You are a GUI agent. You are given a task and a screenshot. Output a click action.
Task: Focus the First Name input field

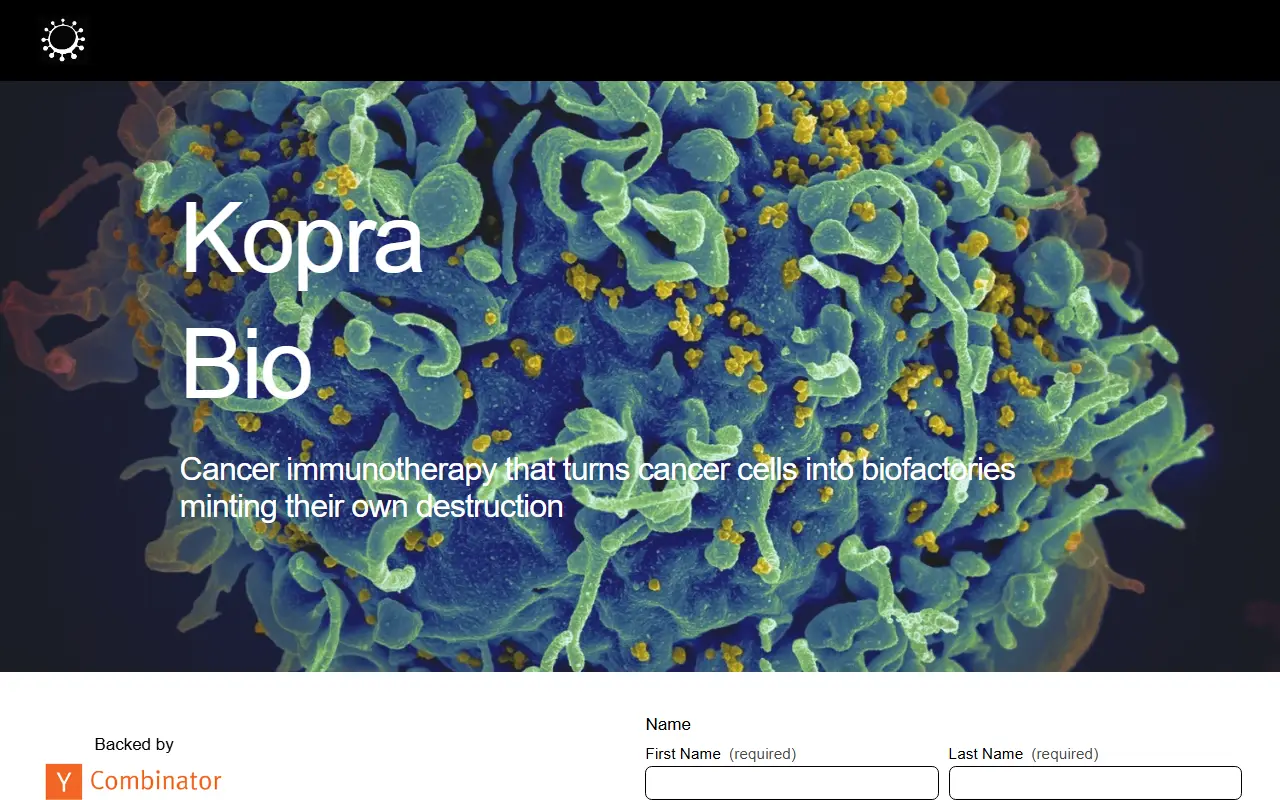pos(792,783)
